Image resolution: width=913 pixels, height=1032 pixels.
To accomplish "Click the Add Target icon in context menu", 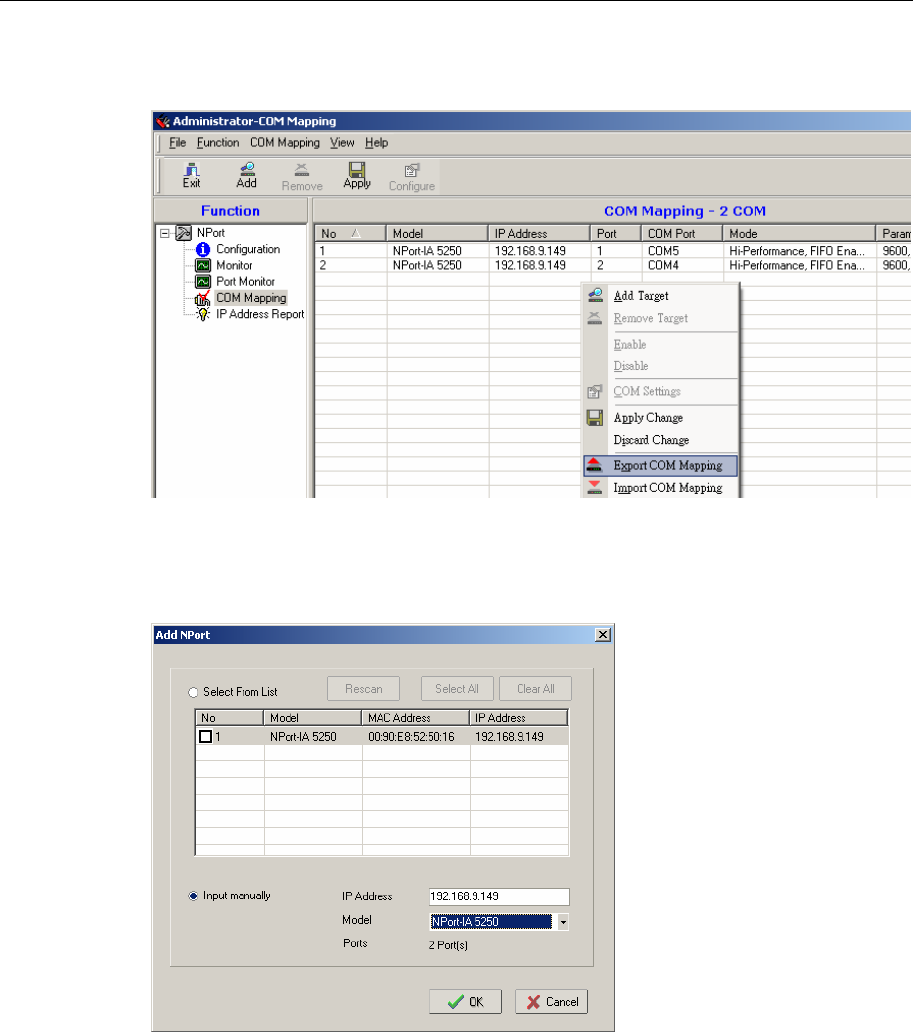I will (x=595, y=295).
